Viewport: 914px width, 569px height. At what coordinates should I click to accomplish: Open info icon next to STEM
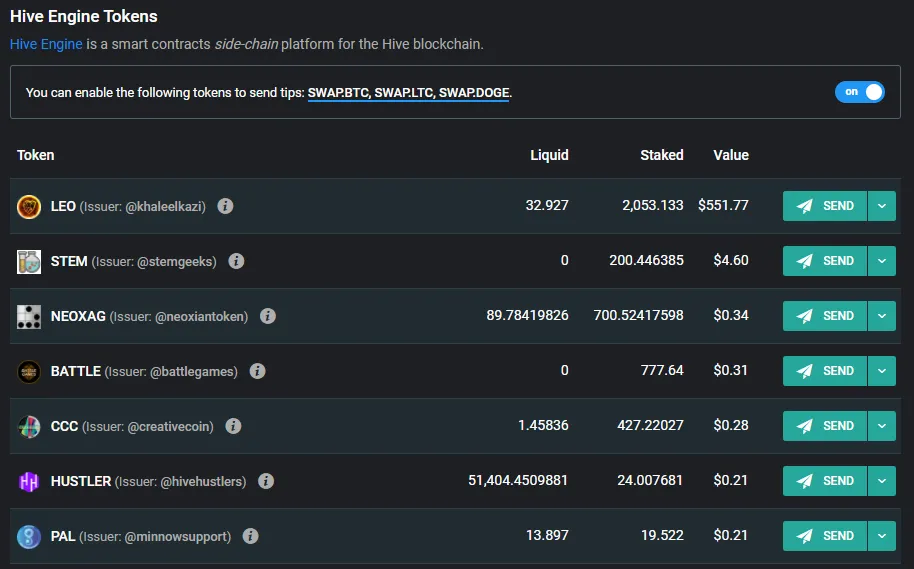coord(236,261)
